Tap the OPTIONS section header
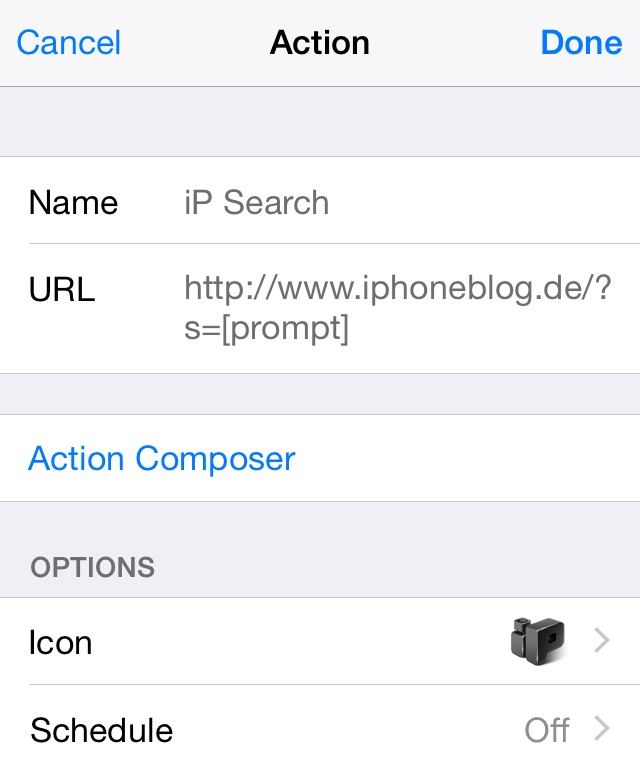This screenshot has height=767, width=640. click(92, 567)
